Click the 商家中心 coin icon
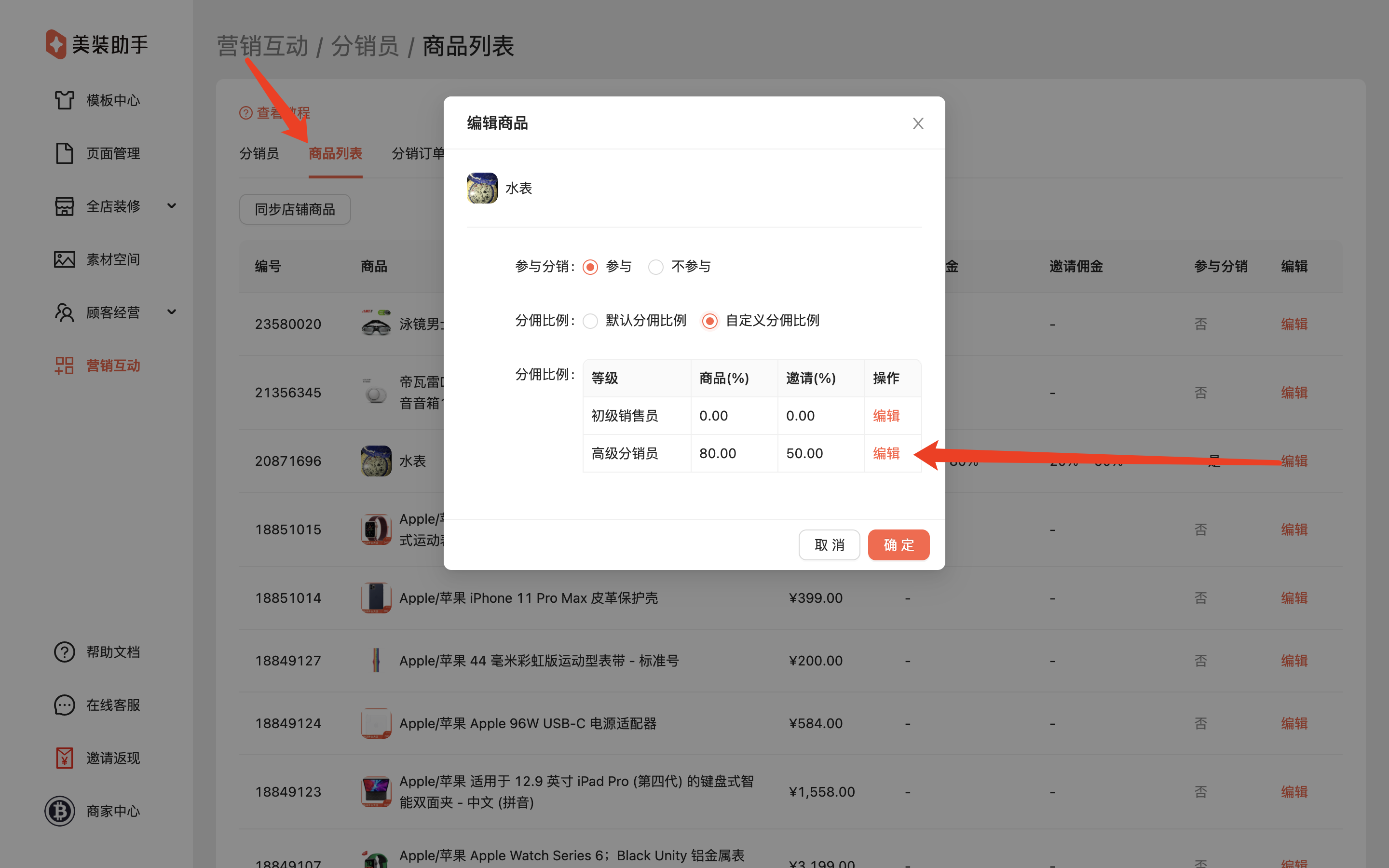1389x868 pixels. pyautogui.click(x=60, y=811)
